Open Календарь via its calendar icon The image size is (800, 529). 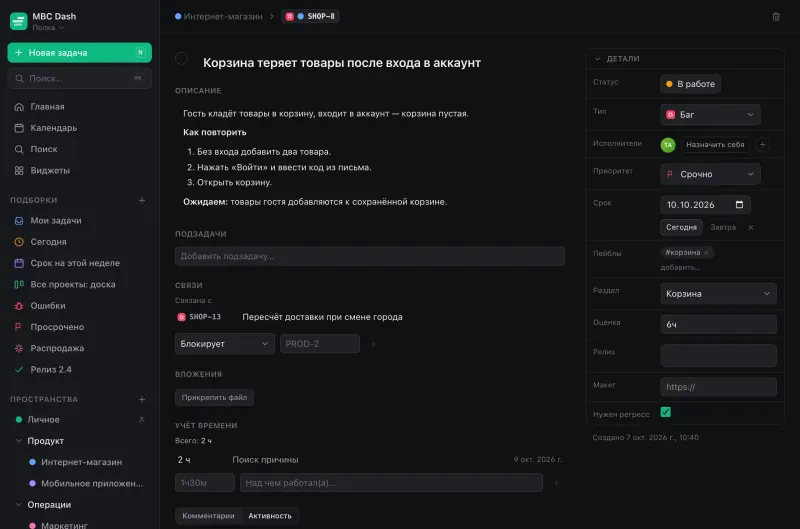pos(19,128)
